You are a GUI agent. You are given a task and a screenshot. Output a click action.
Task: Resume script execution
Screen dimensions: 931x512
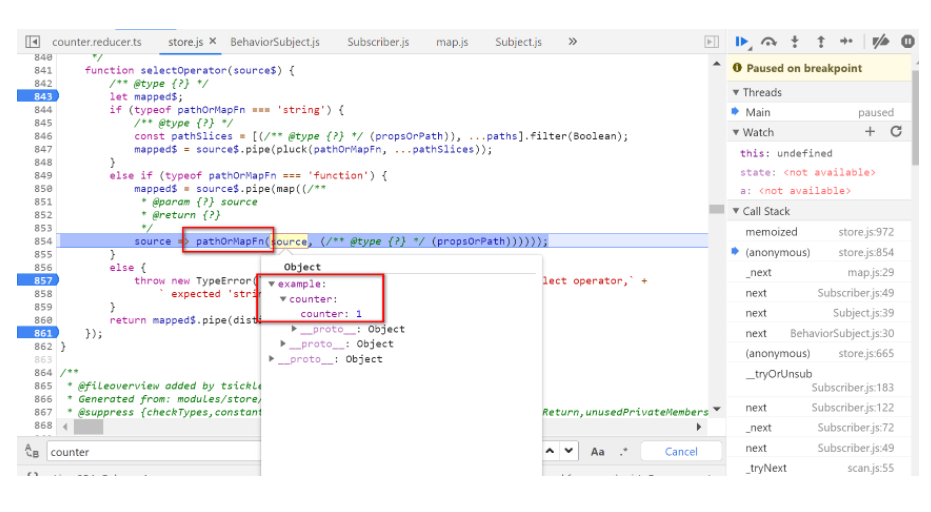pos(743,41)
